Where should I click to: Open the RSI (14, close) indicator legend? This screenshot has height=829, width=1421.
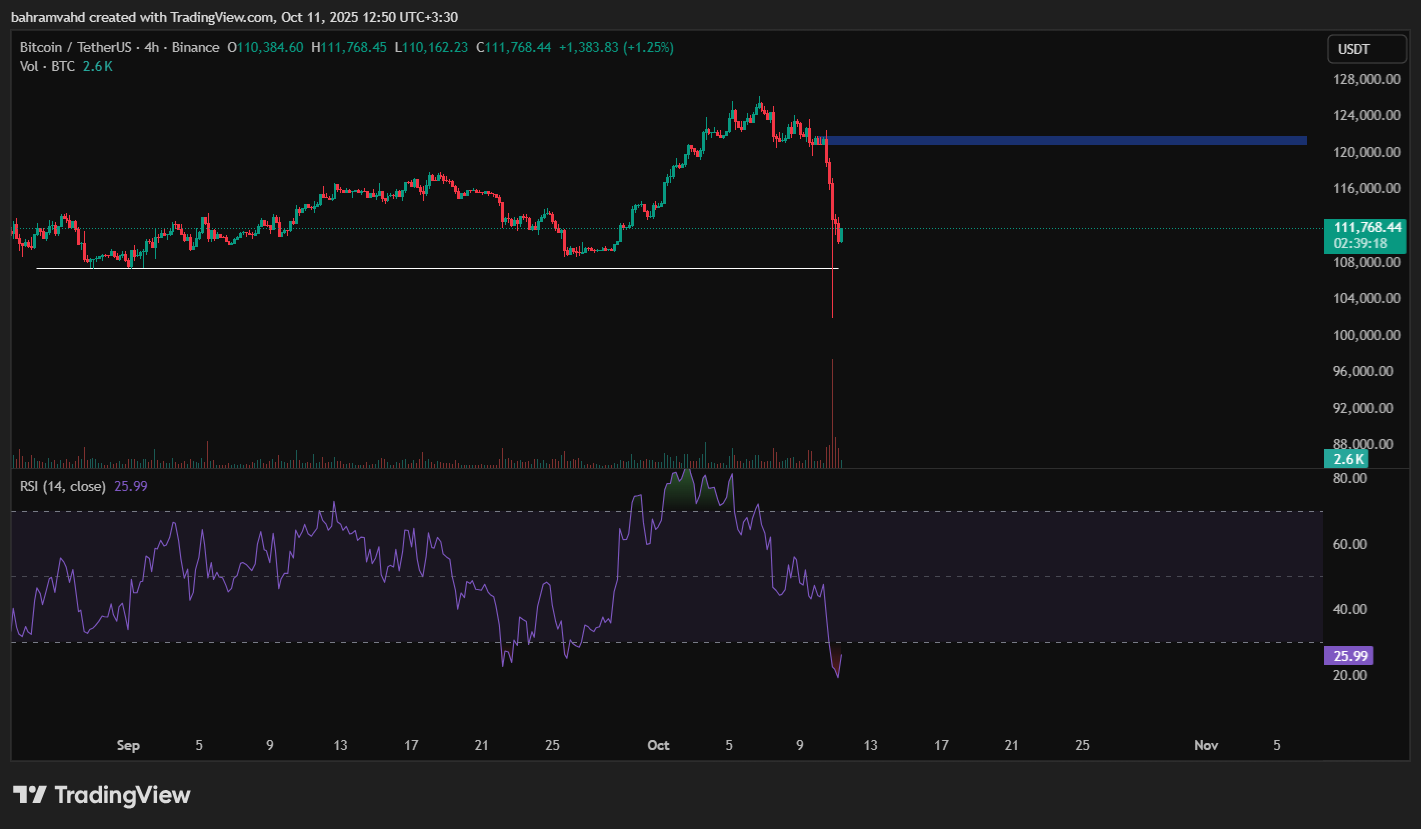[x=62, y=486]
